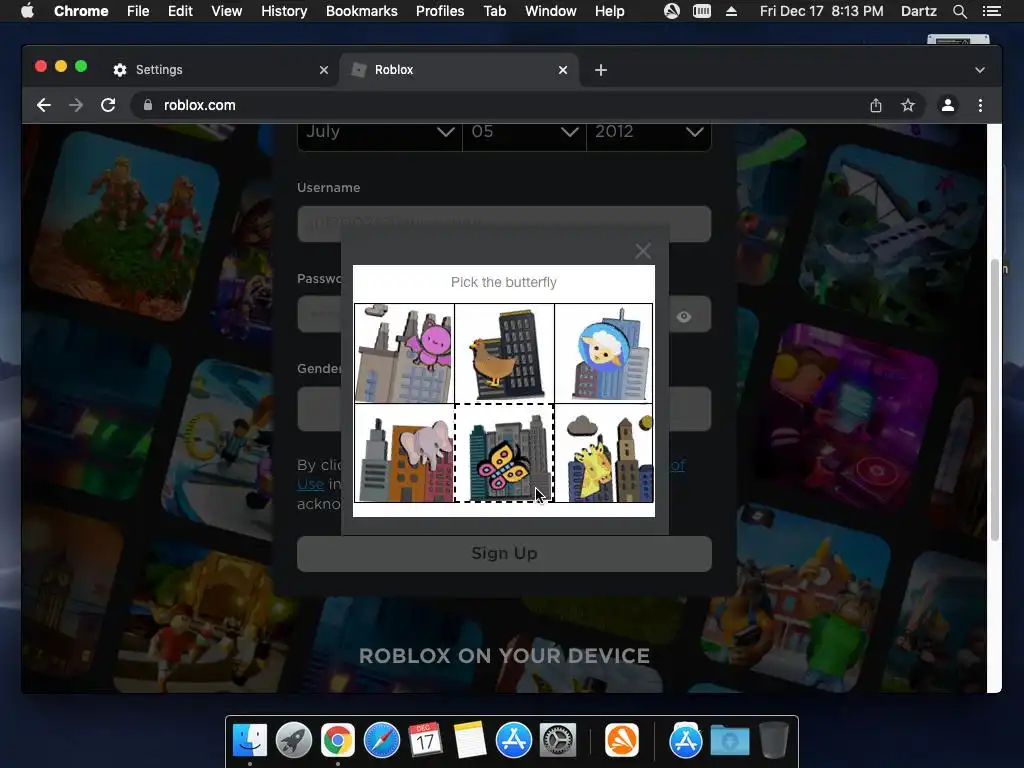This screenshot has height=768, width=1024.
Task: Go back to the previous page
Action: click(44, 105)
